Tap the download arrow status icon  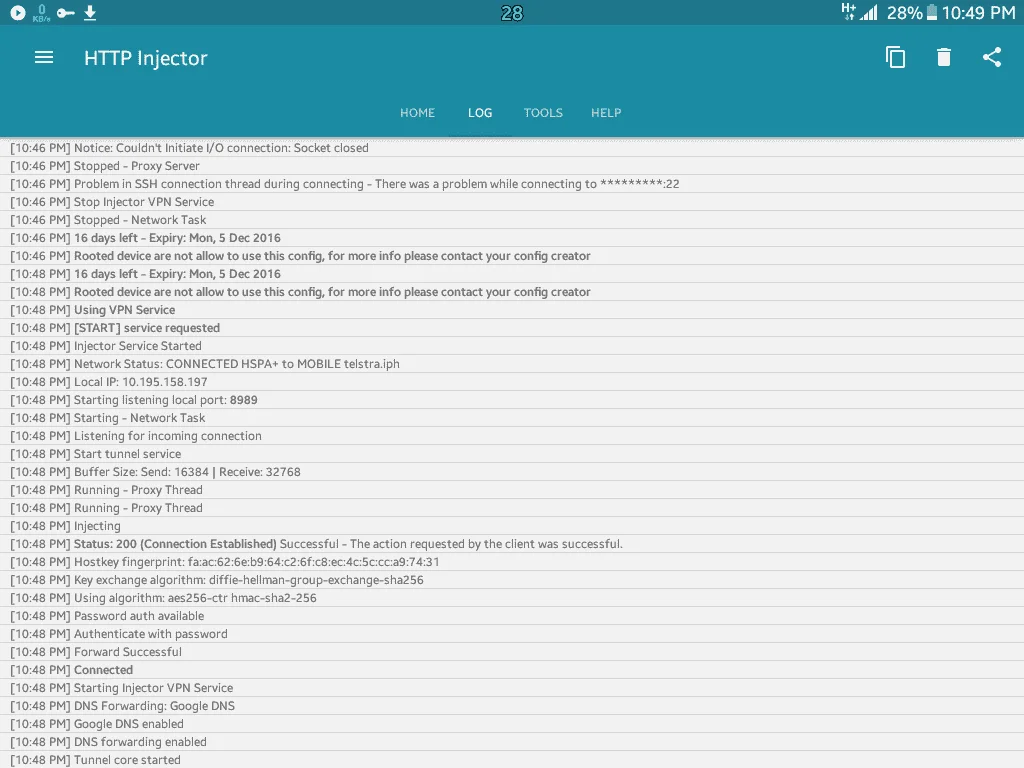(x=90, y=12)
